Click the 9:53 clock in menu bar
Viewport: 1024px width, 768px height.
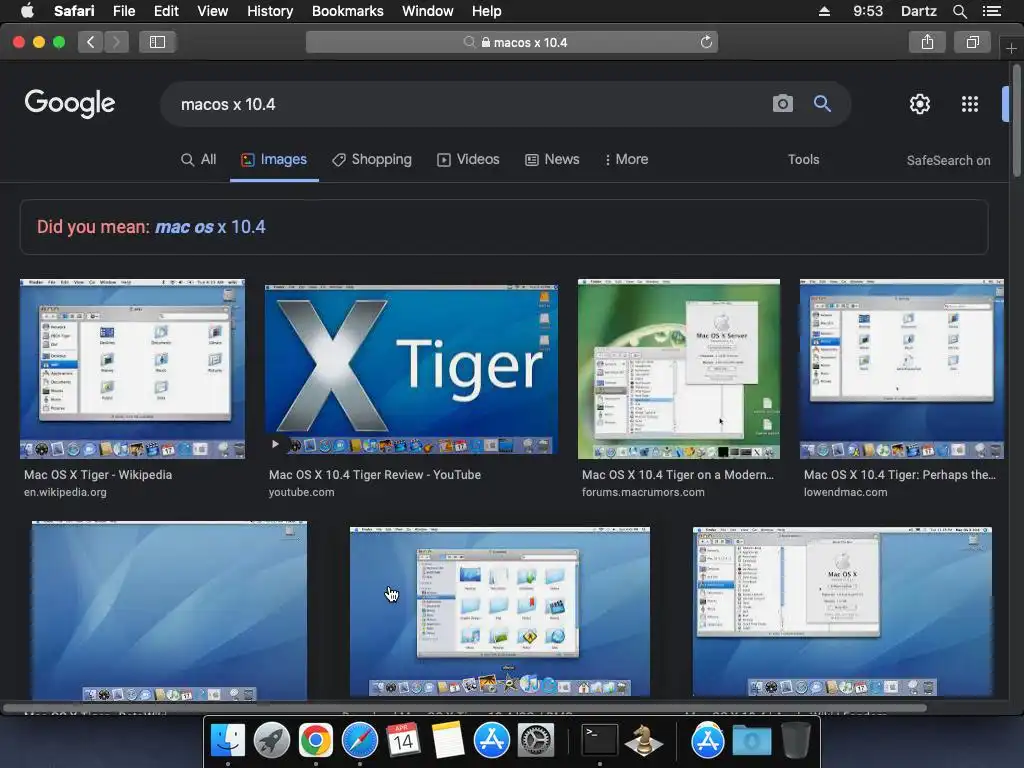point(867,11)
